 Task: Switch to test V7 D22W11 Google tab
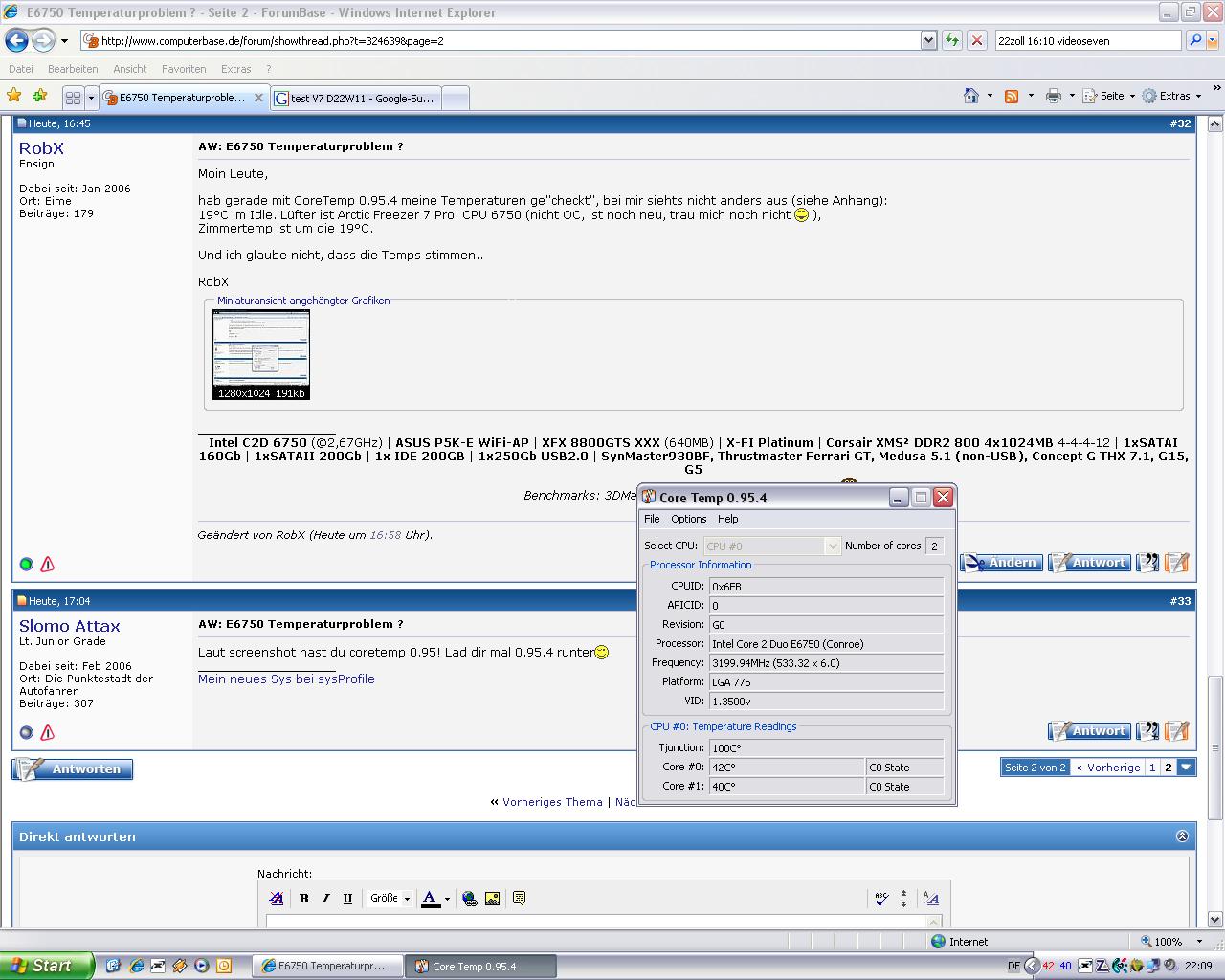pos(355,98)
